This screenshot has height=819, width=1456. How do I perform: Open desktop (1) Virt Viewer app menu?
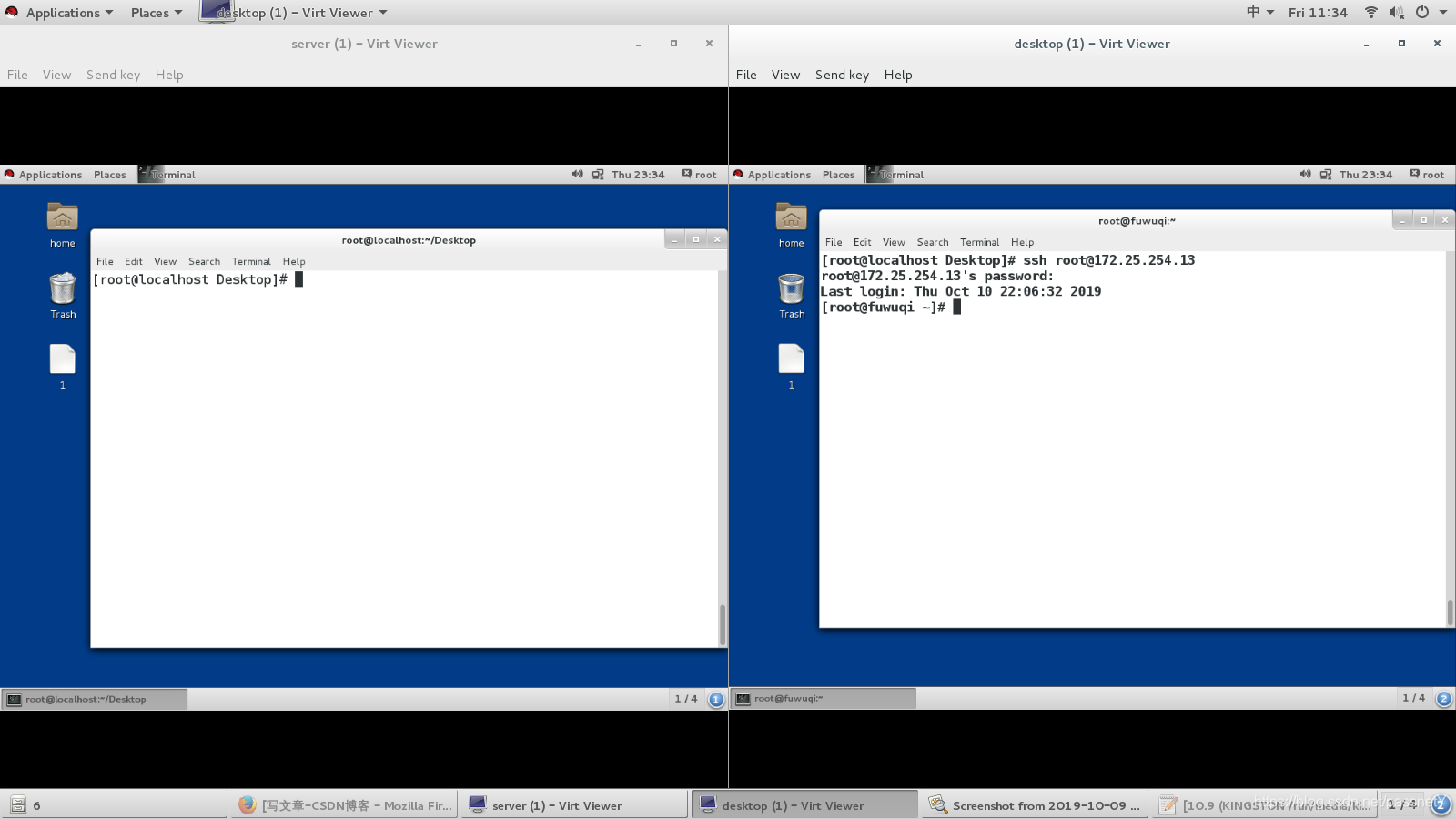294,13
